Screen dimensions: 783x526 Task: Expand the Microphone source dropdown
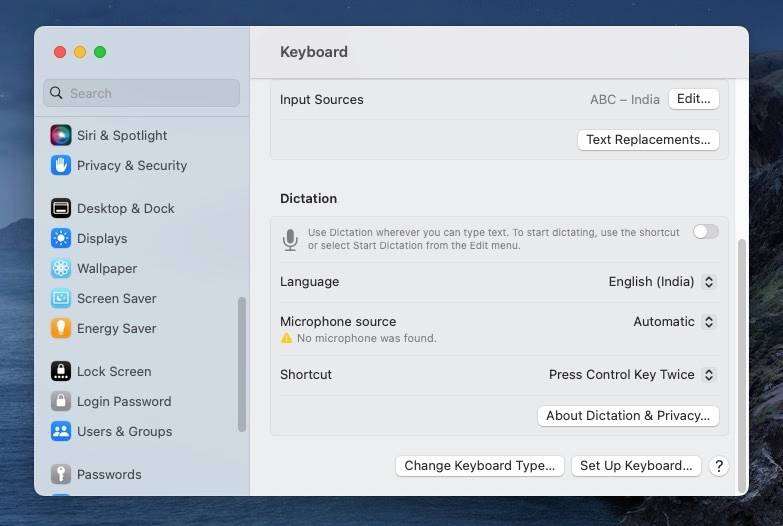point(674,322)
